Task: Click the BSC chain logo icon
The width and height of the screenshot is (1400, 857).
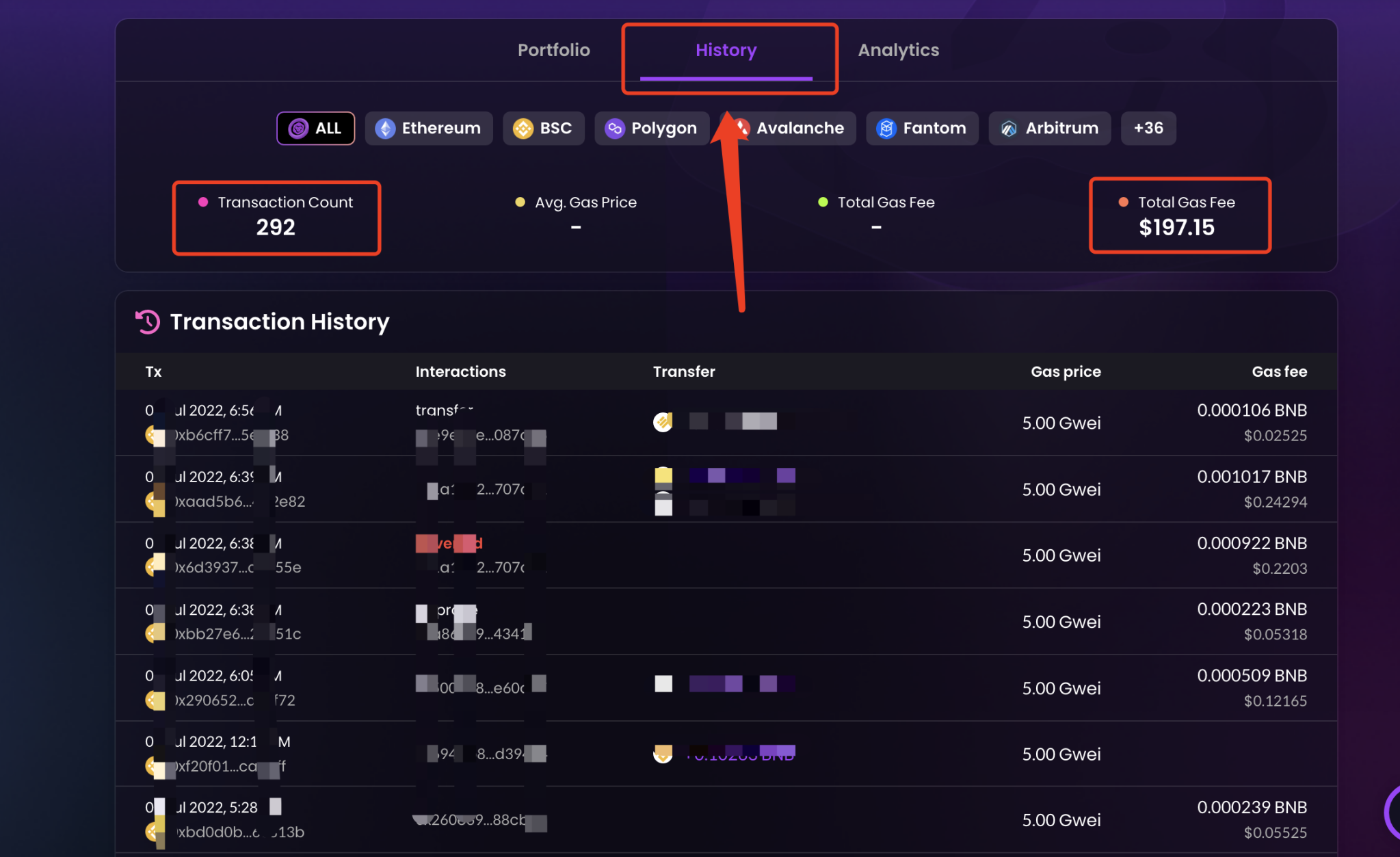Action: [523, 129]
